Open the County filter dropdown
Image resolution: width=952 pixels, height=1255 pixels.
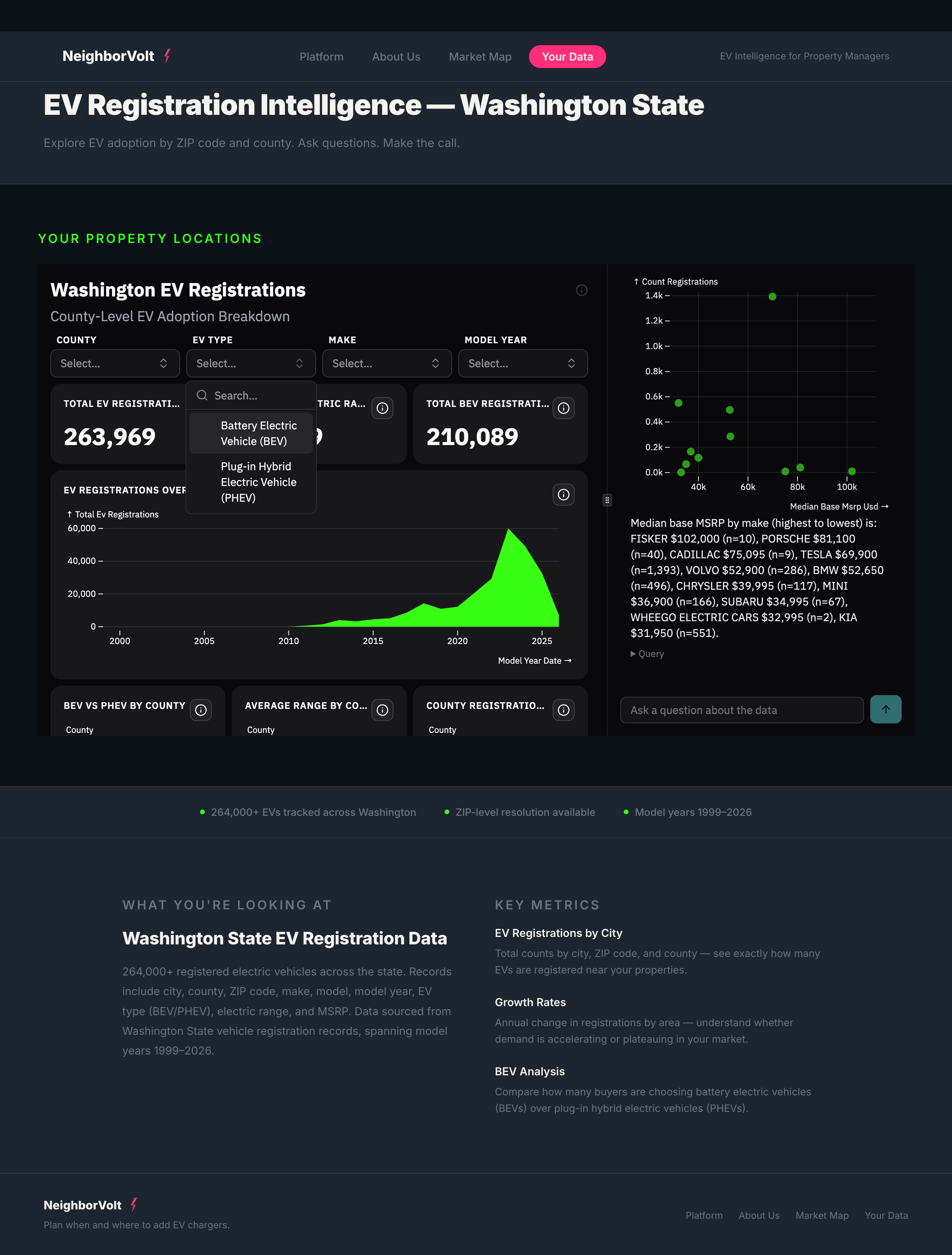coord(115,363)
